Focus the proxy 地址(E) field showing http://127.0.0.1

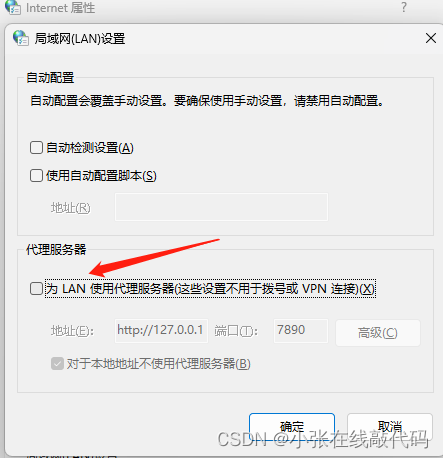pyautogui.click(x=161, y=331)
